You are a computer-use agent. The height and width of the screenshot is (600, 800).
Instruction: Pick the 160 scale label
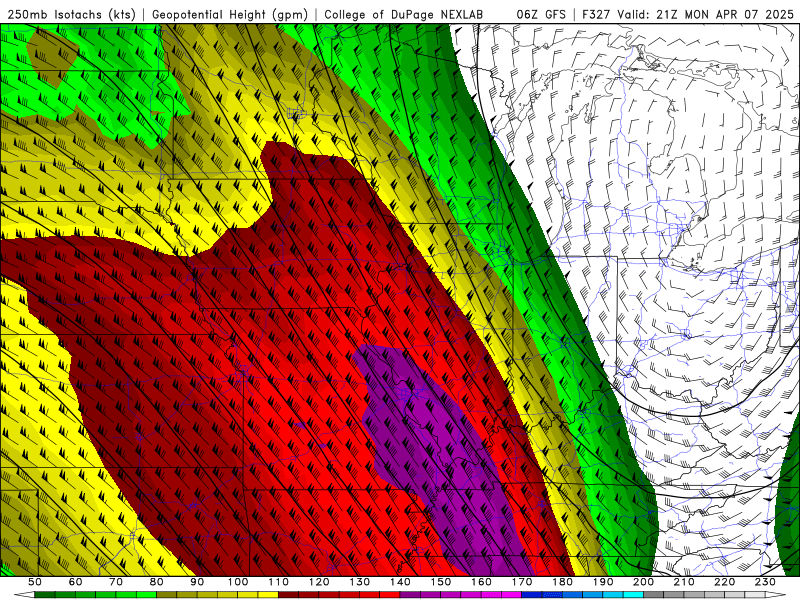click(481, 582)
